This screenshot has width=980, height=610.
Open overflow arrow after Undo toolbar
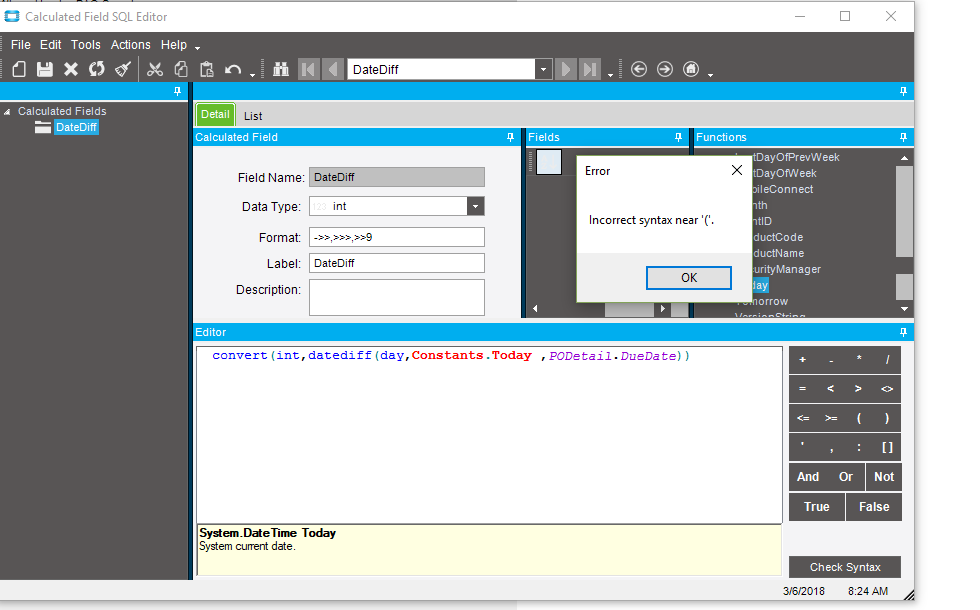pyautogui.click(x=252, y=75)
